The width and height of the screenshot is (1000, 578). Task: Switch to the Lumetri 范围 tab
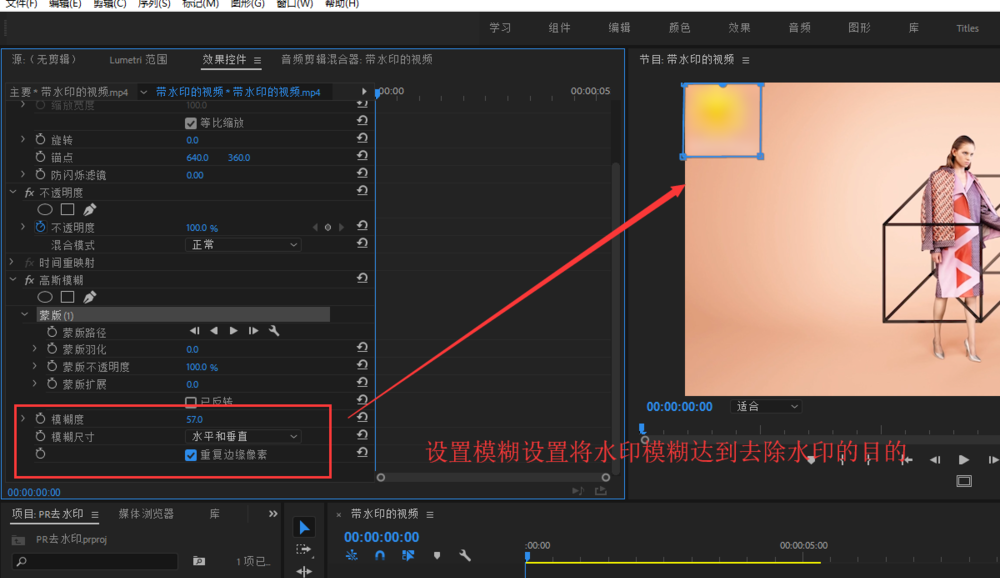(138, 60)
